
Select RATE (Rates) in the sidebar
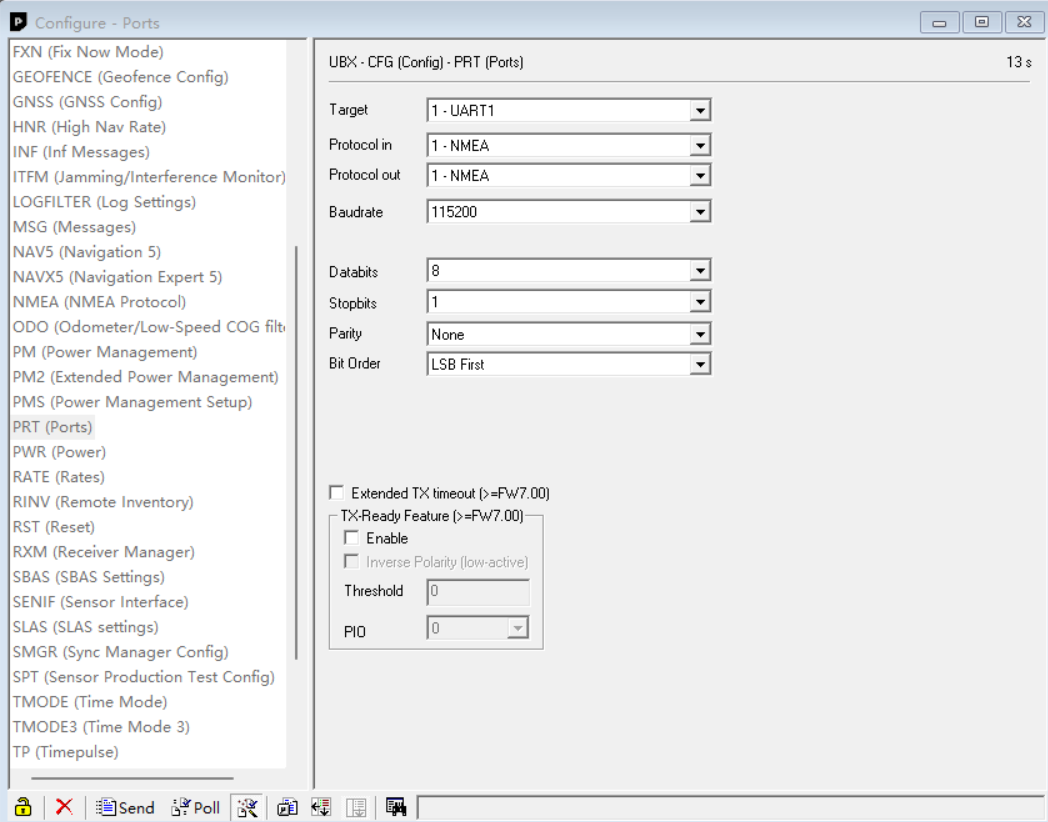tap(58, 476)
